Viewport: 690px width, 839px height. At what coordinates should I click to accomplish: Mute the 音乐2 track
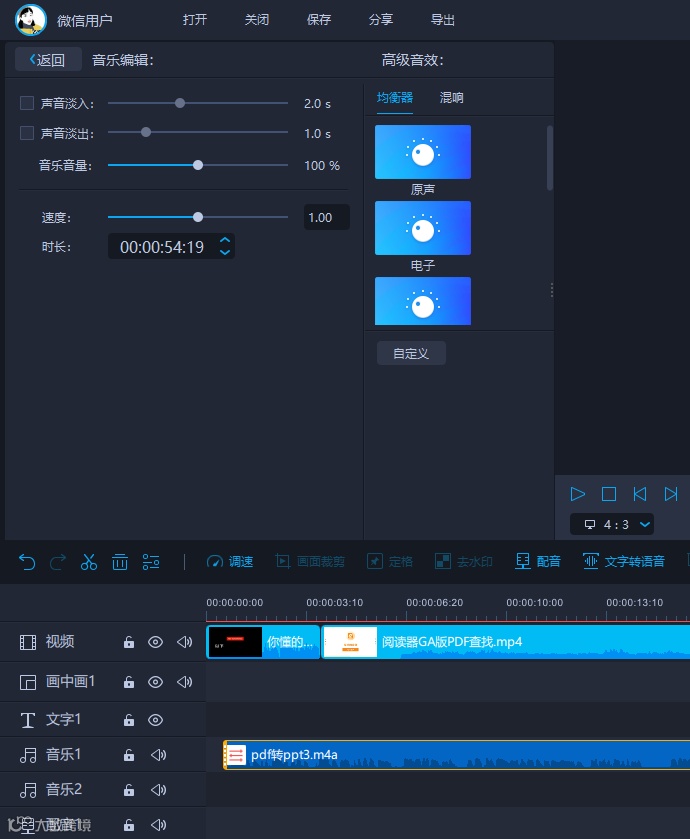pyautogui.click(x=158, y=790)
